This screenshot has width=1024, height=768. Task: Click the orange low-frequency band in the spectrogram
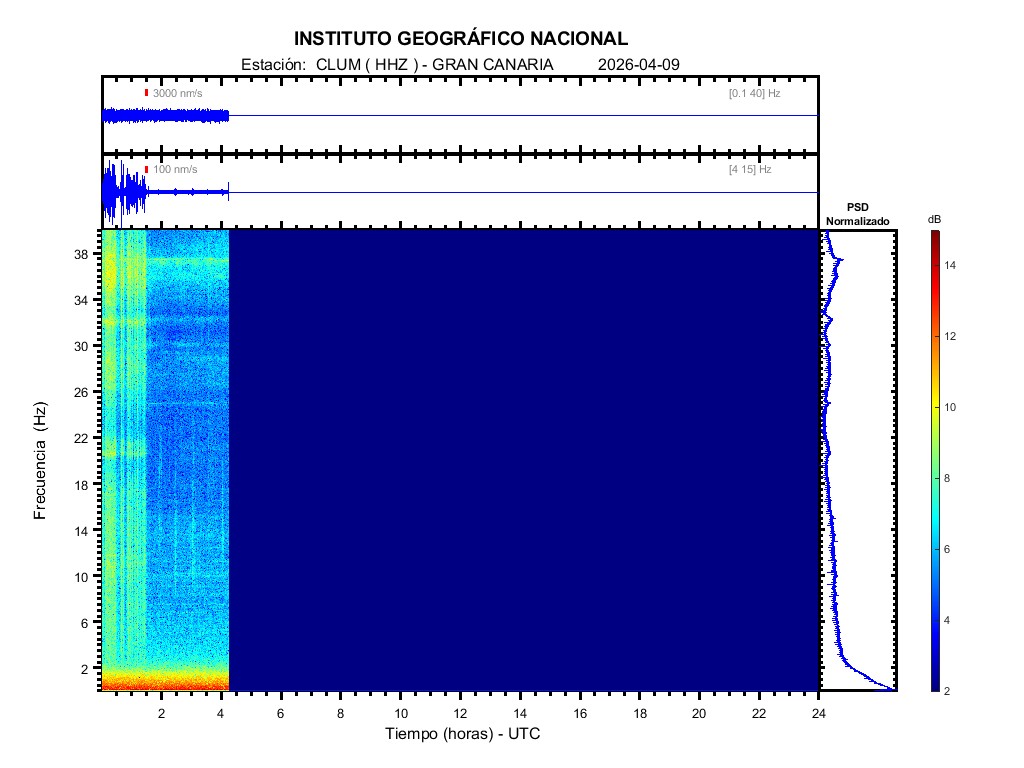pyautogui.click(x=165, y=684)
